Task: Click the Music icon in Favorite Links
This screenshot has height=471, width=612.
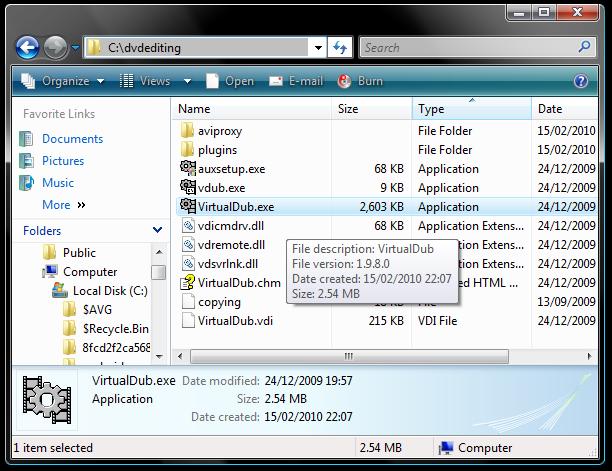Action: click(x=26, y=183)
